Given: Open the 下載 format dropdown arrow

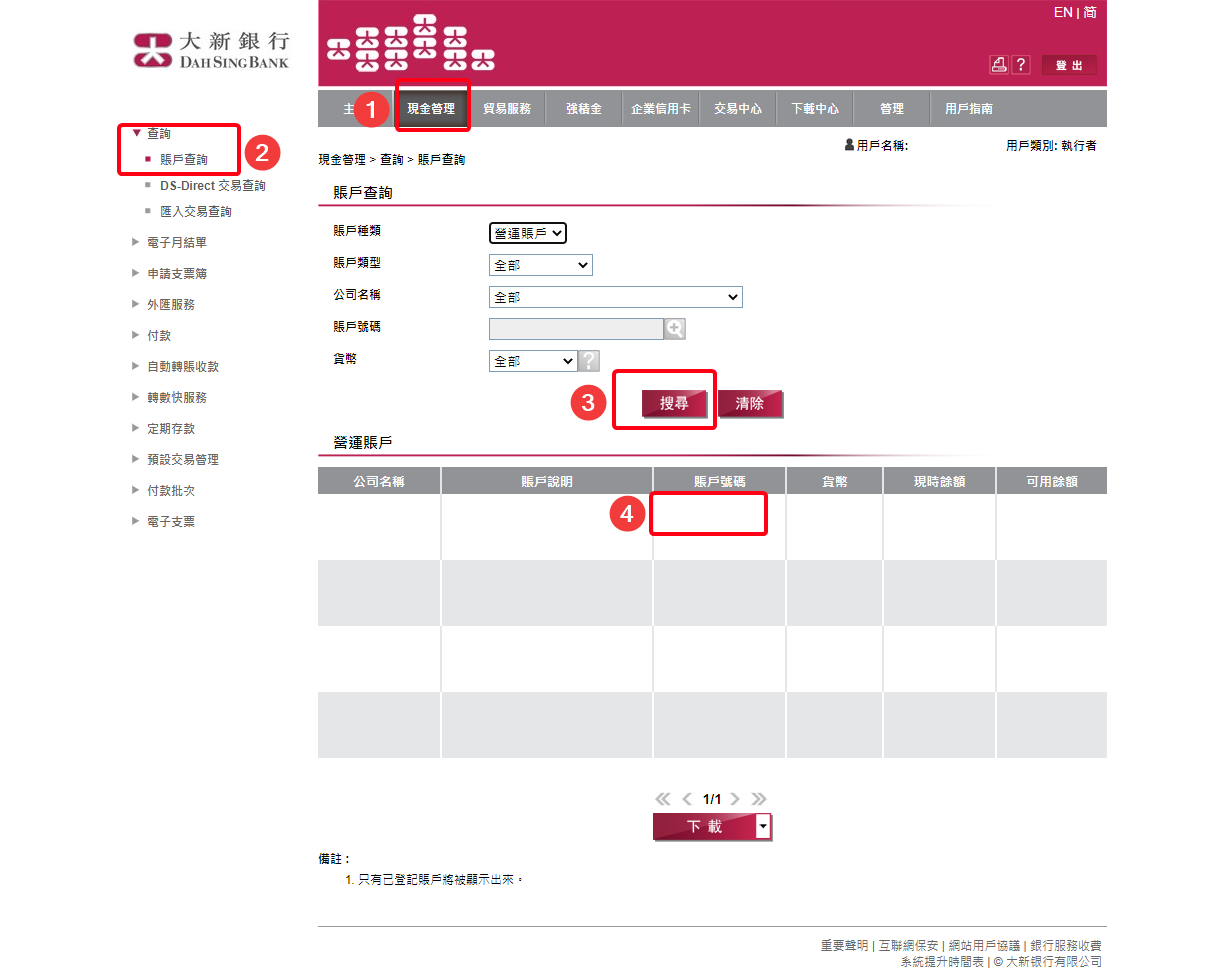Looking at the screenshot, I should click(x=764, y=826).
